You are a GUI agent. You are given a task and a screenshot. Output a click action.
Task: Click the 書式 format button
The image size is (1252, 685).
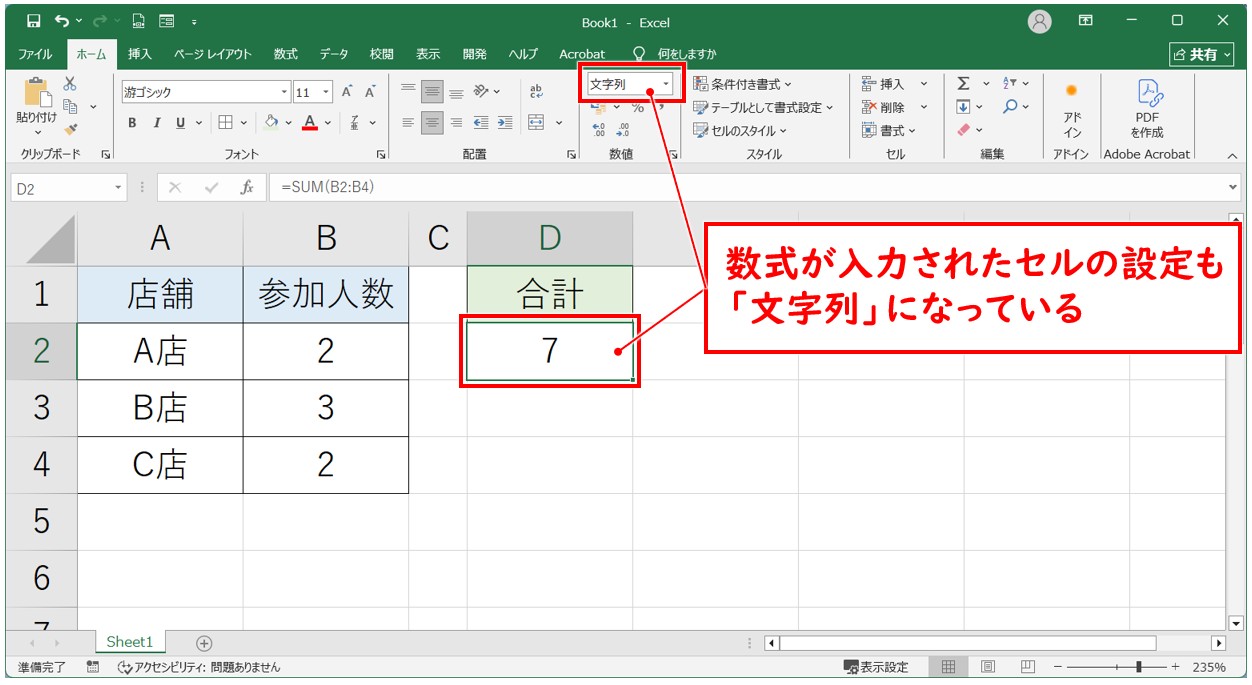click(x=889, y=130)
